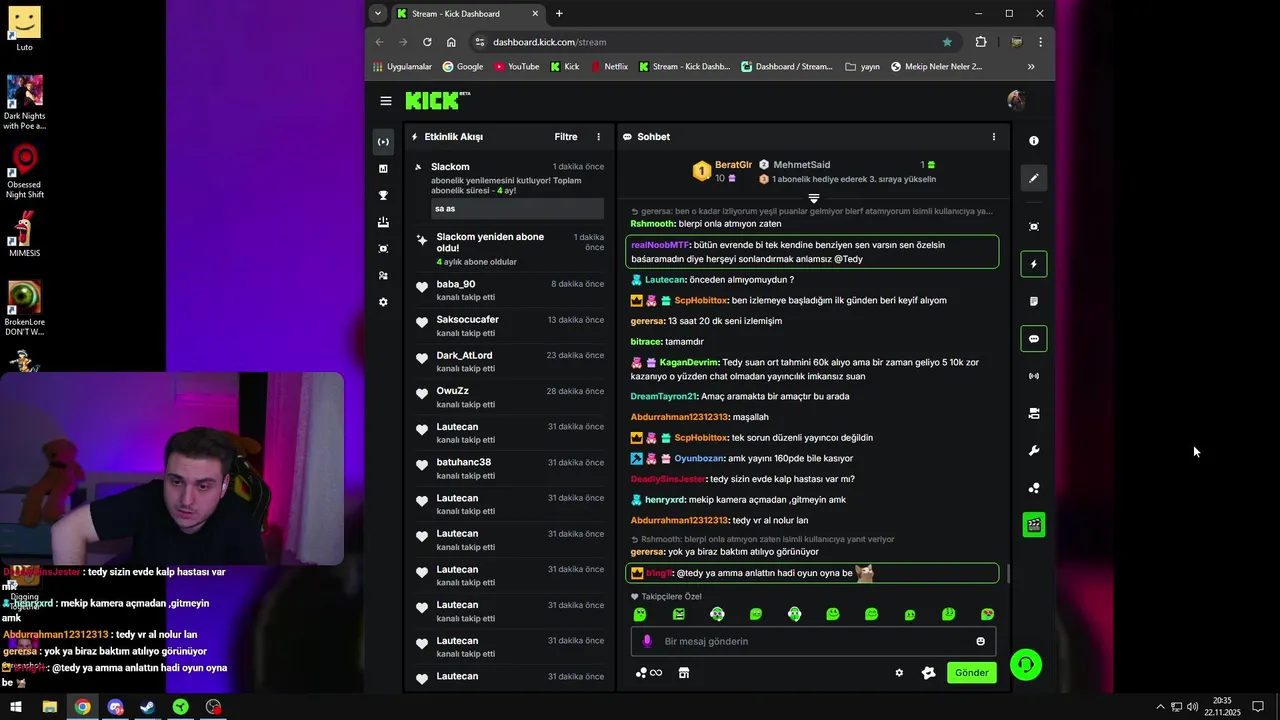1280x720 pixels.
Task: Open Steam from the taskbar
Action: (147, 707)
